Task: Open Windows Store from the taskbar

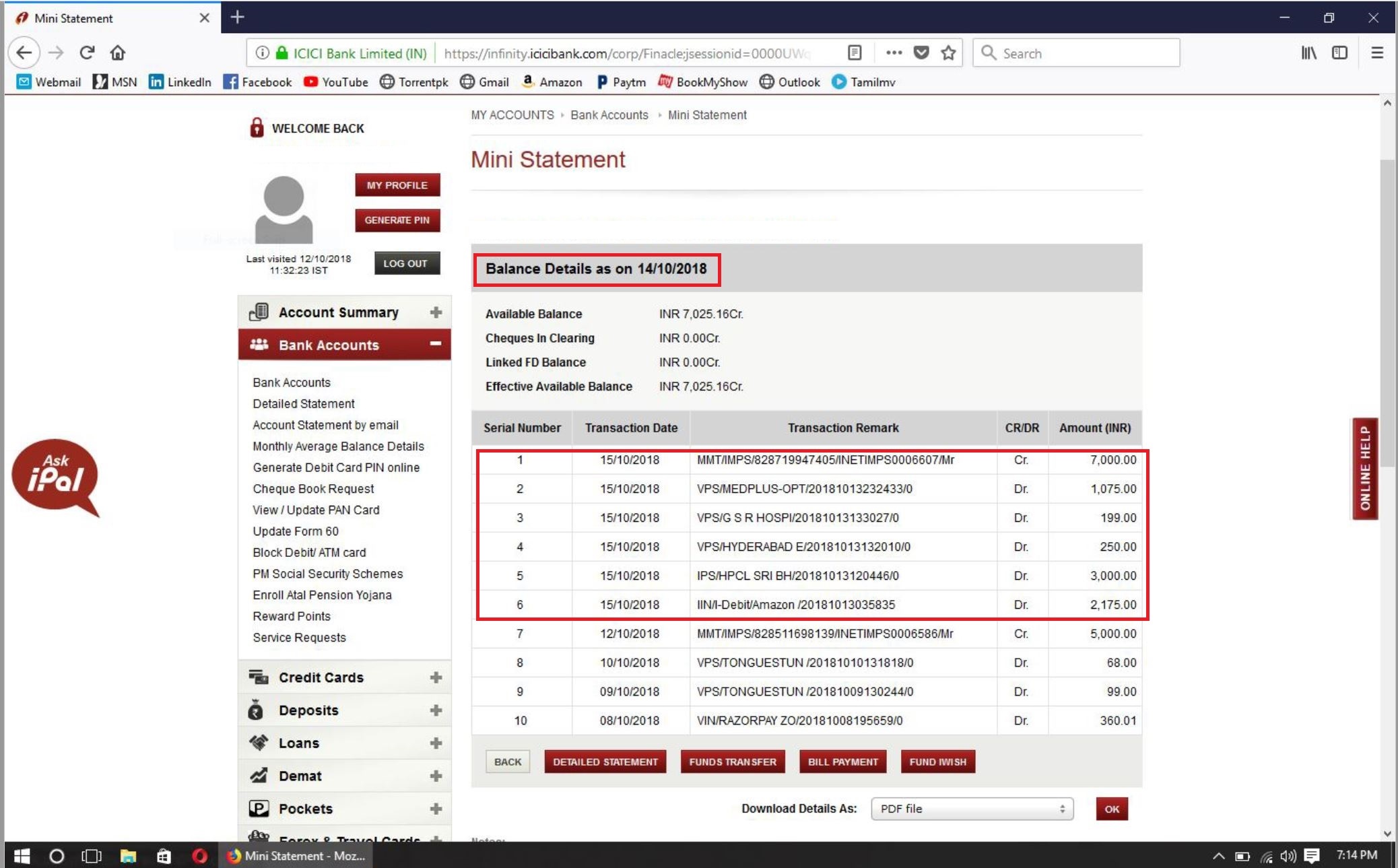Action: [164, 856]
